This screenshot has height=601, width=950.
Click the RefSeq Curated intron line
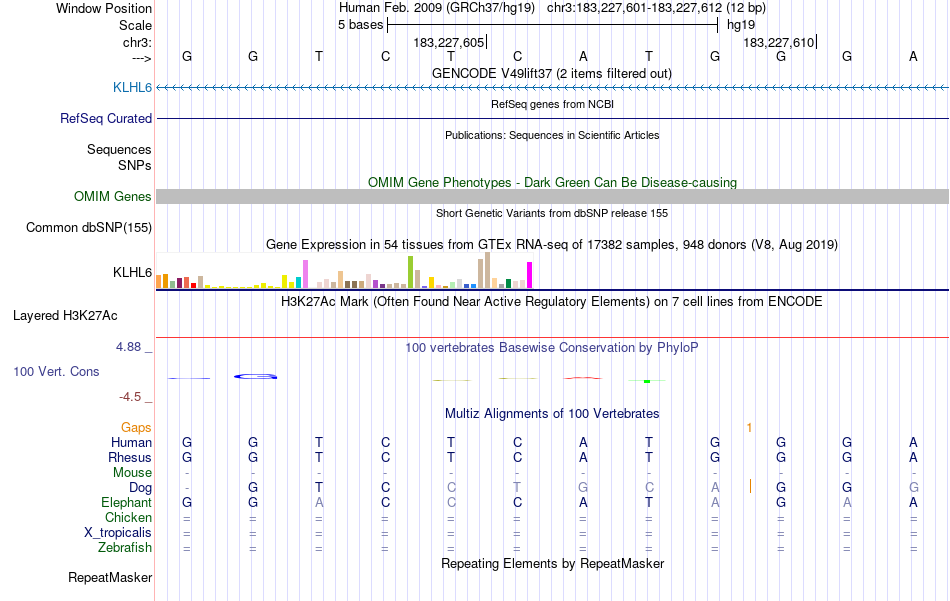[x=553, y=118]
